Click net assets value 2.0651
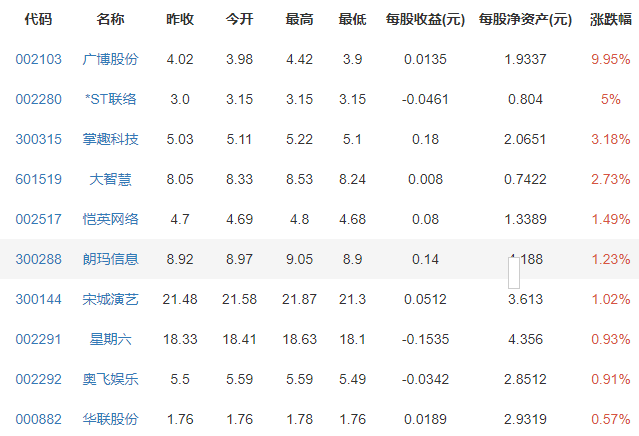The width and height of the screenshot is (639, 436). (x=525, y=139)
